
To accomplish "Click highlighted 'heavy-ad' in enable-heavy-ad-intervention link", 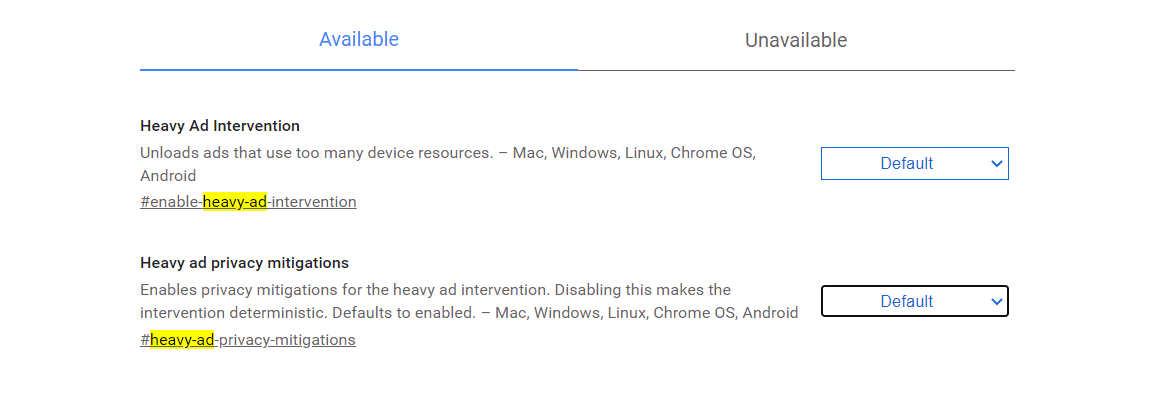I will [x=234, y=202].
